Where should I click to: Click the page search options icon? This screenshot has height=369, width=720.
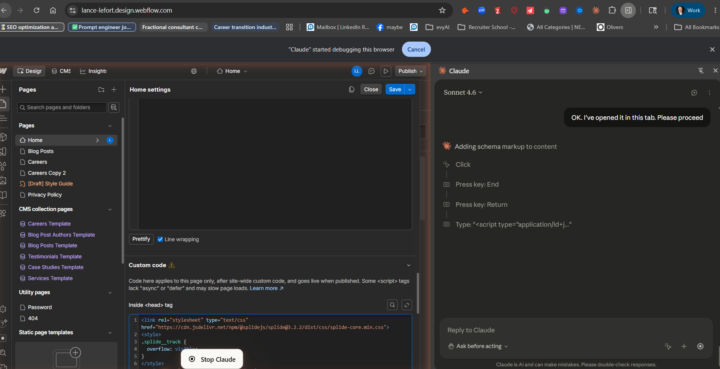114,107
